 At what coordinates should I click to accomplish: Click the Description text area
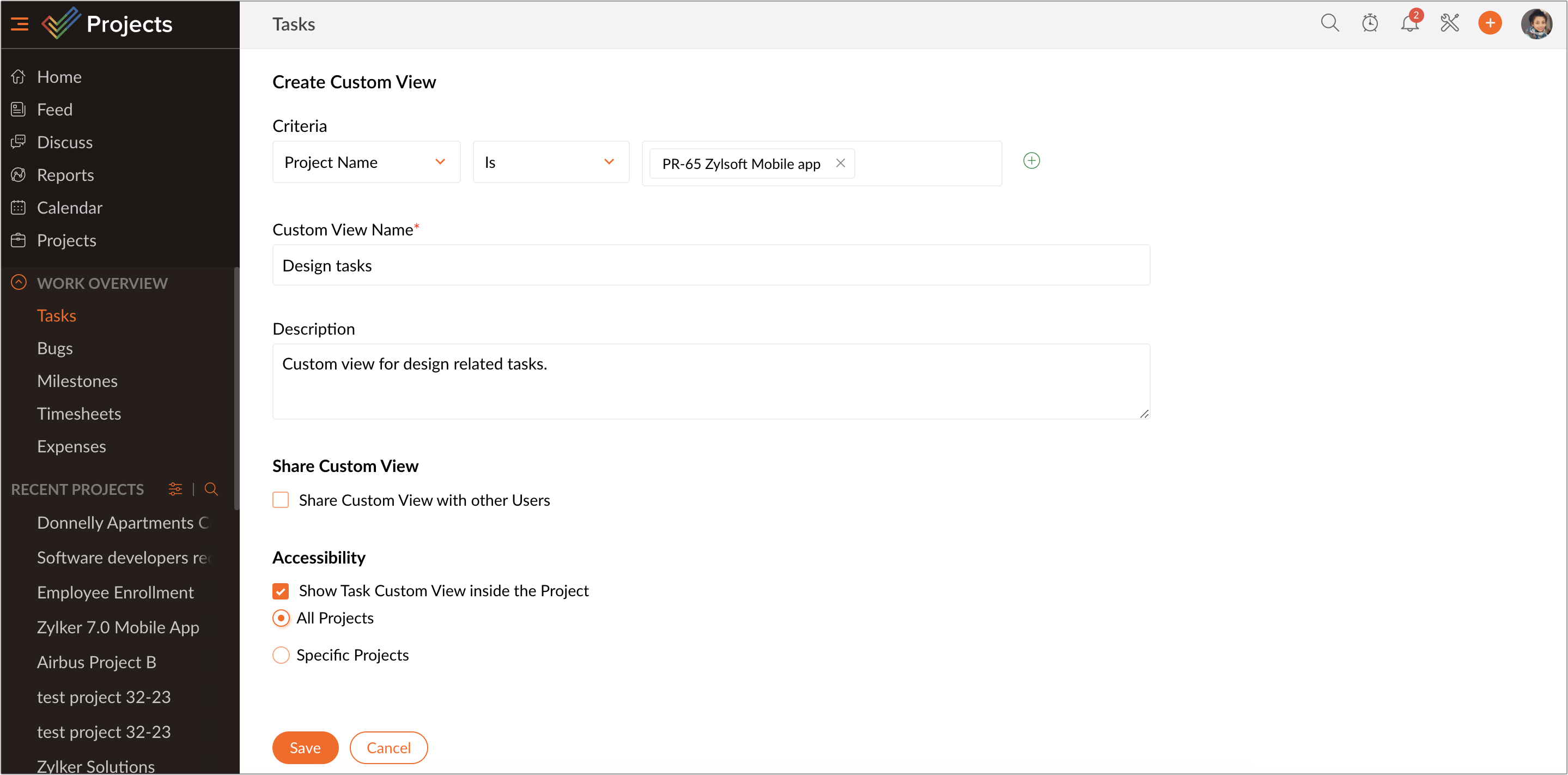click(711, 382)
